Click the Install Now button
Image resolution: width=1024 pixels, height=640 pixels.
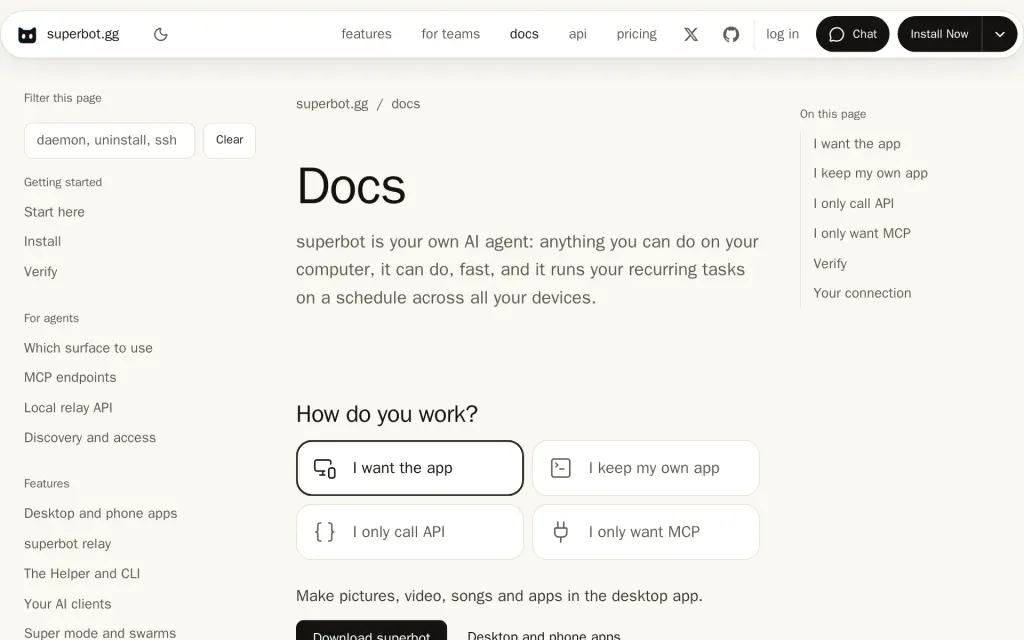coord(939,34)
